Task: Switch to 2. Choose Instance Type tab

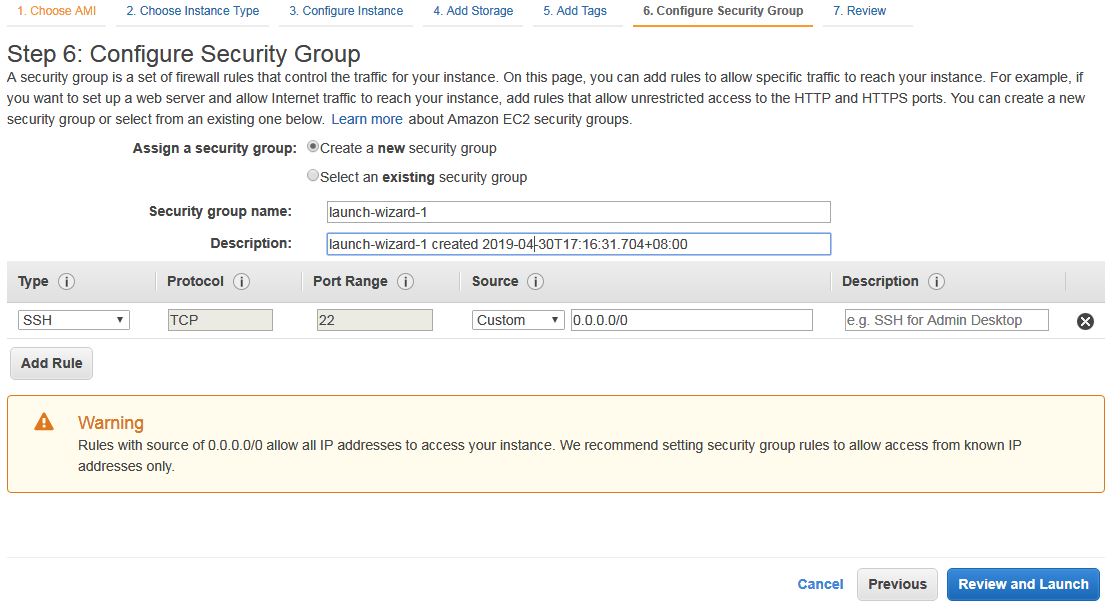Action: (x=192, y=11)
